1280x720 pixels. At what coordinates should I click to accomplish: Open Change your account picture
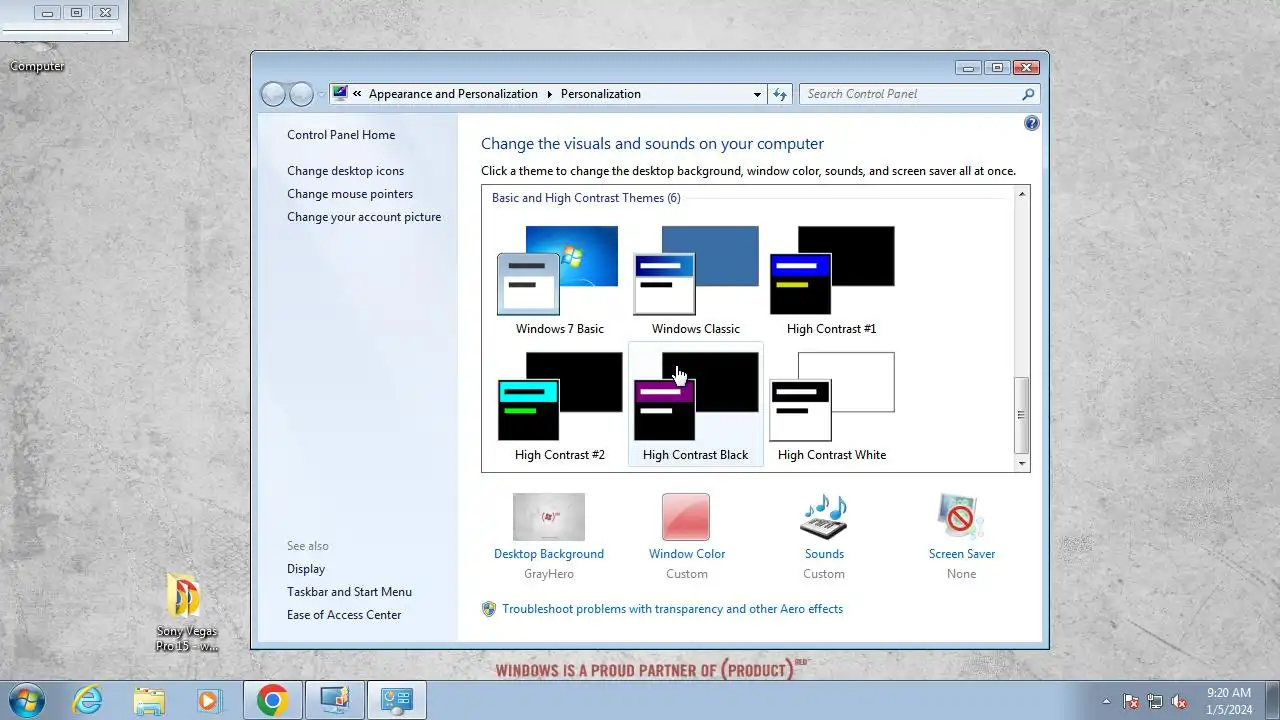(364, 217)
